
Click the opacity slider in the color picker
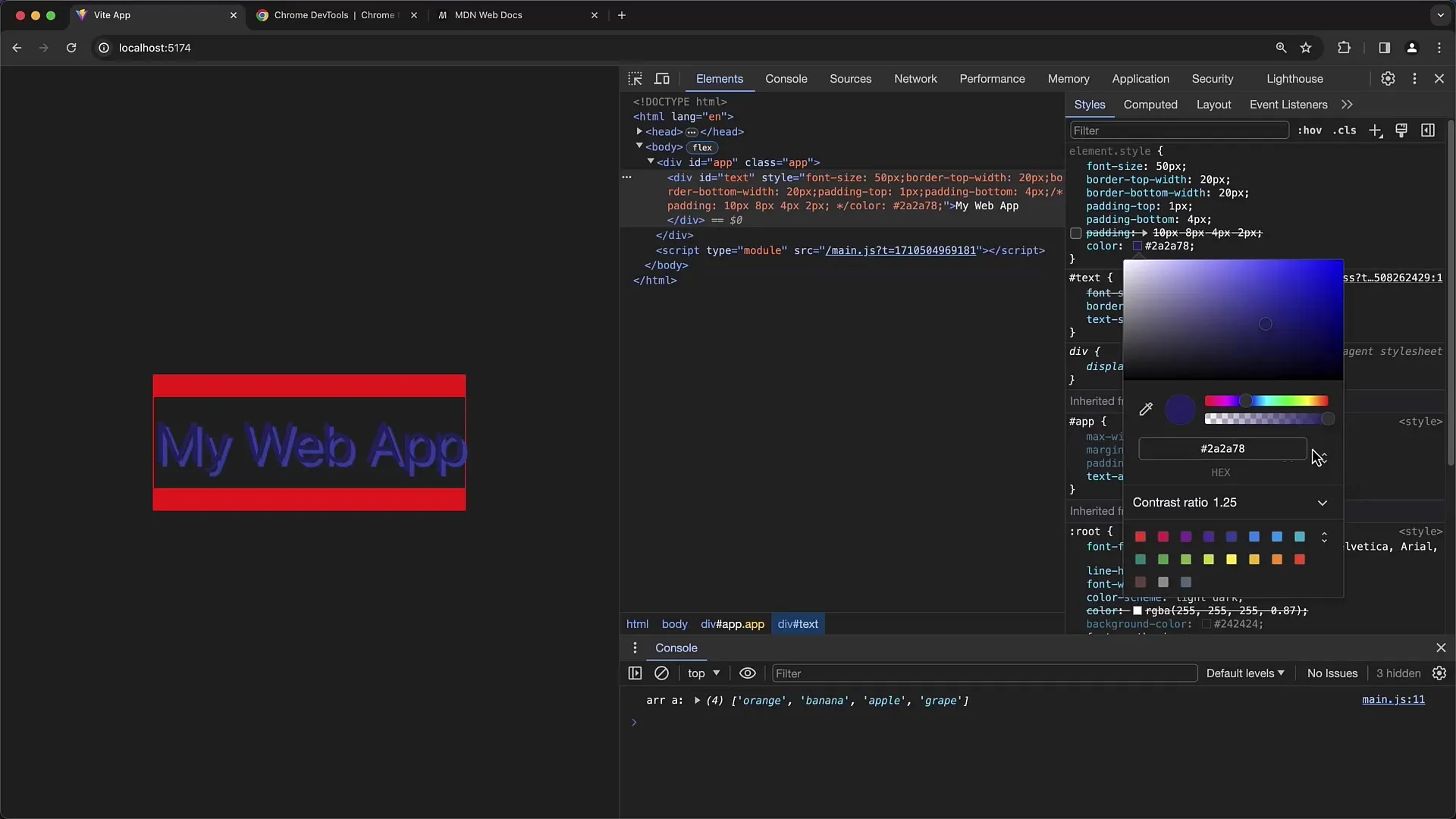pyautogui.click(x=1266, y=419)
